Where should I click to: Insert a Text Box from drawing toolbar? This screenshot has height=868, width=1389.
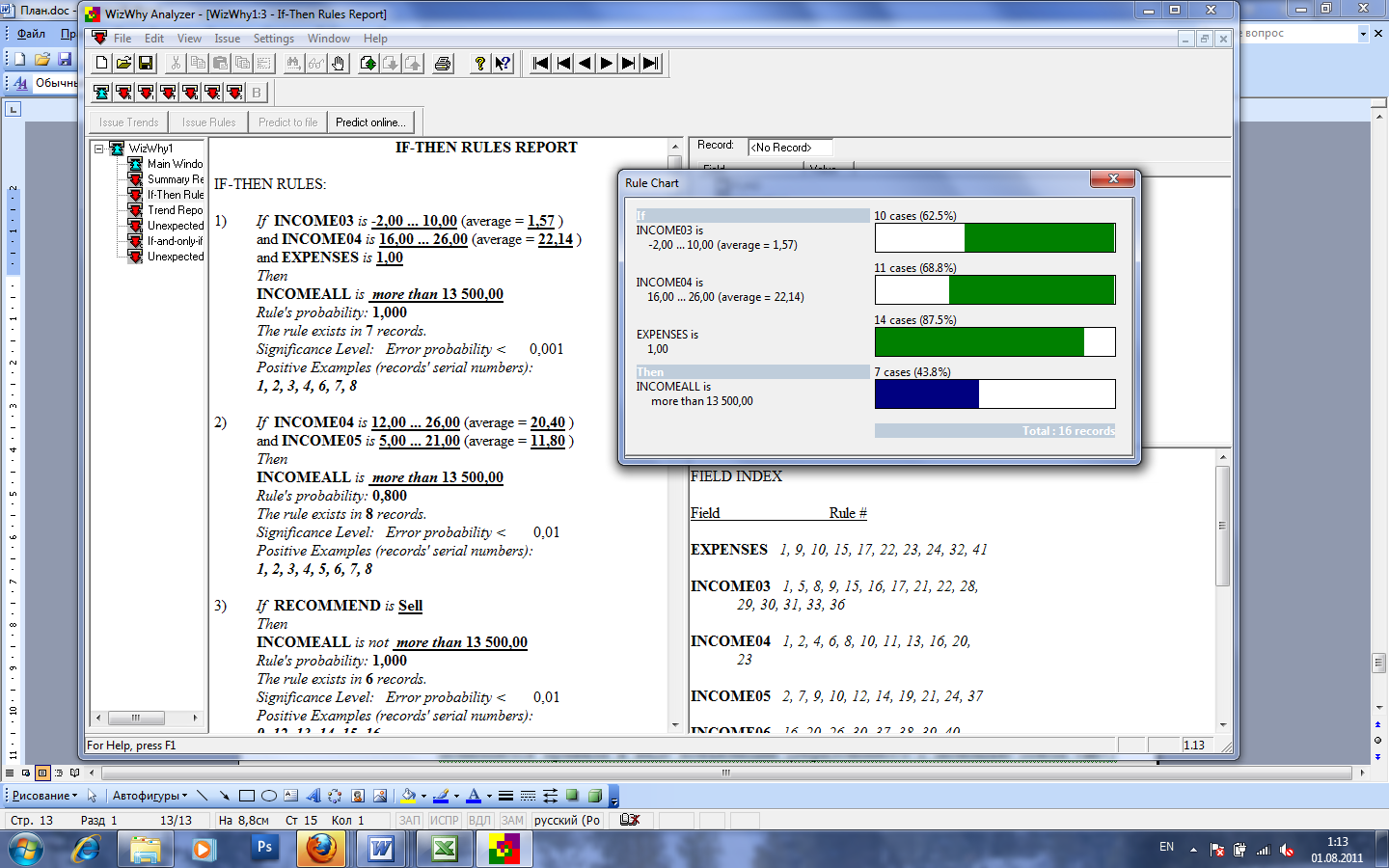coord(290,796)
